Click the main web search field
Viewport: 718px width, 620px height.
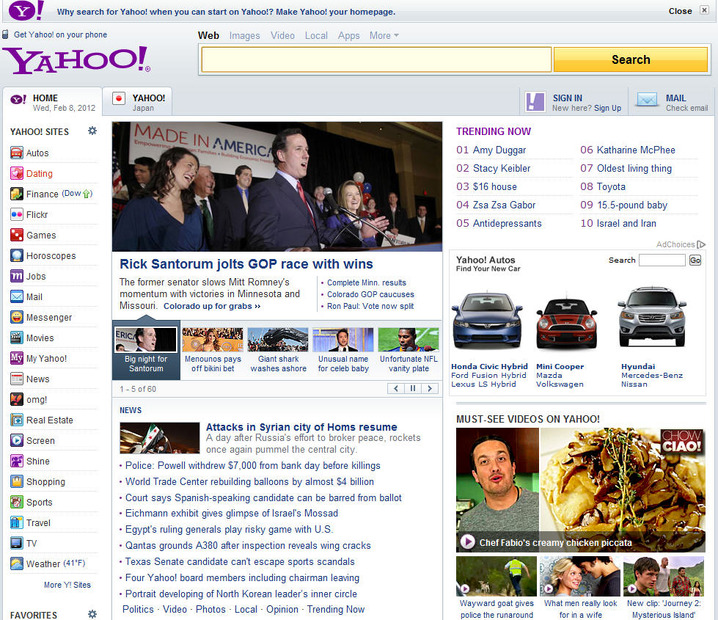(376, 60)
